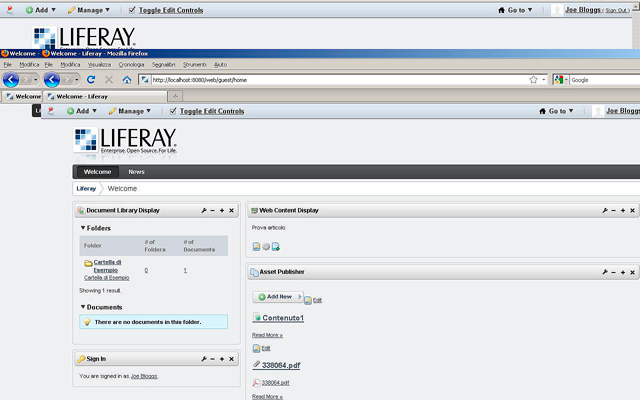Remove the Document Library Display portlet
The width and height of the screenshot is (640, 400).
[x=231, y=211]
